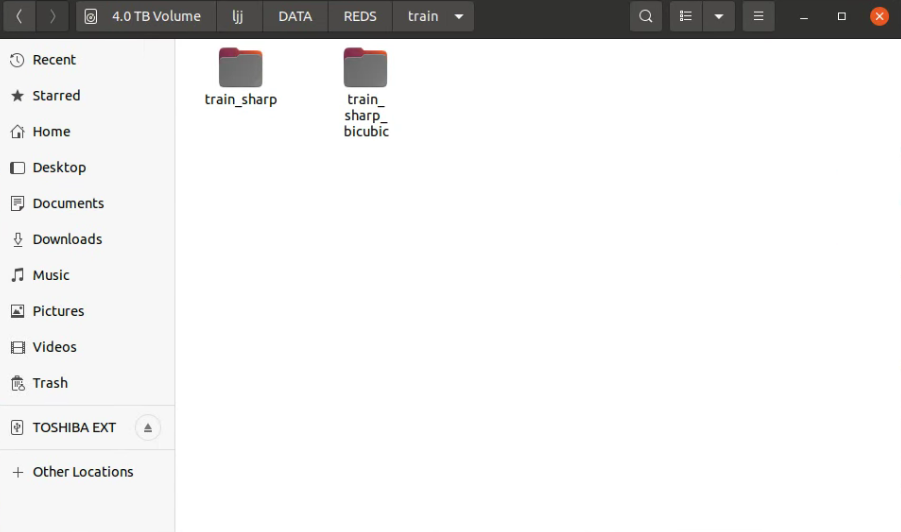Open Recent in the sidebar
This screenshot has height=532, width=901.
pyautogui.click(x=87, y=60)
